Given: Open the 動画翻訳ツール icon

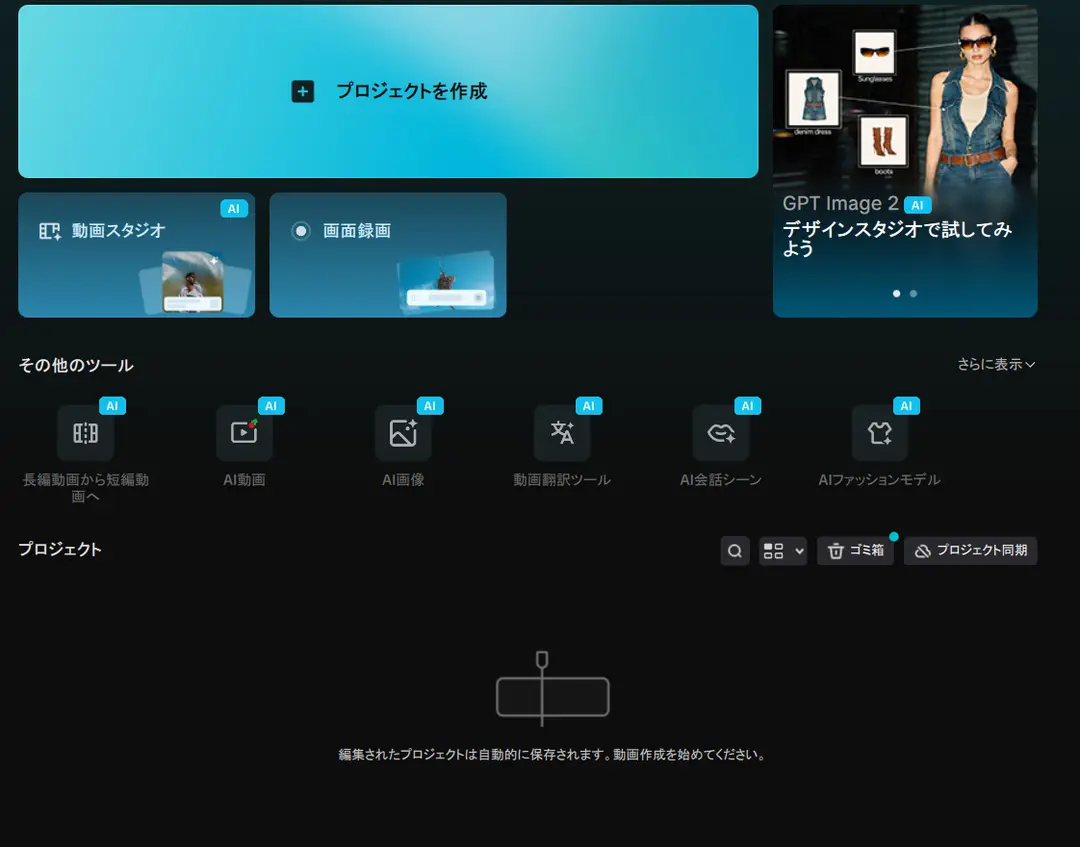Looking at the screenshot, I should pos(562,432).
